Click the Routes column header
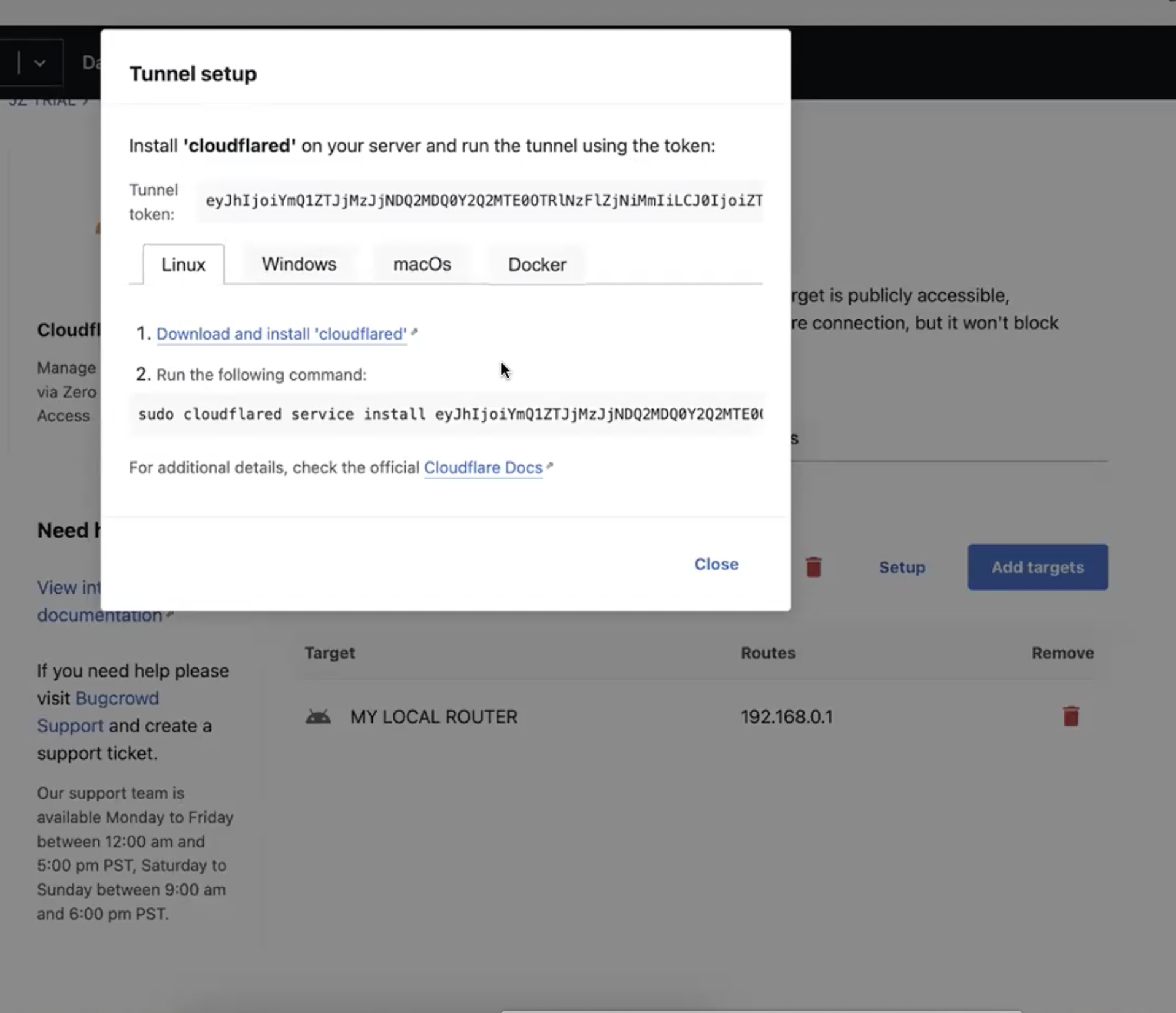This screenshot has width=1176, height=1013. click(x=768, y=653)
